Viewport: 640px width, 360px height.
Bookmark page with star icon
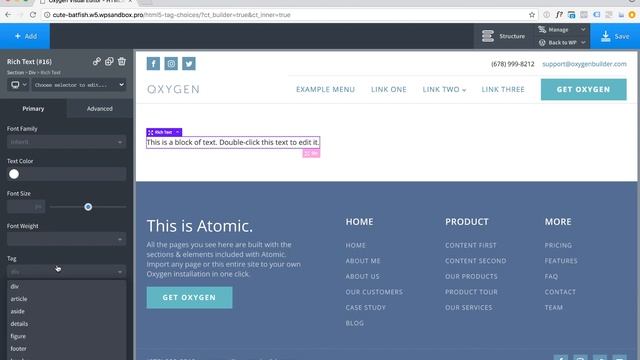(x=531, y=15)
